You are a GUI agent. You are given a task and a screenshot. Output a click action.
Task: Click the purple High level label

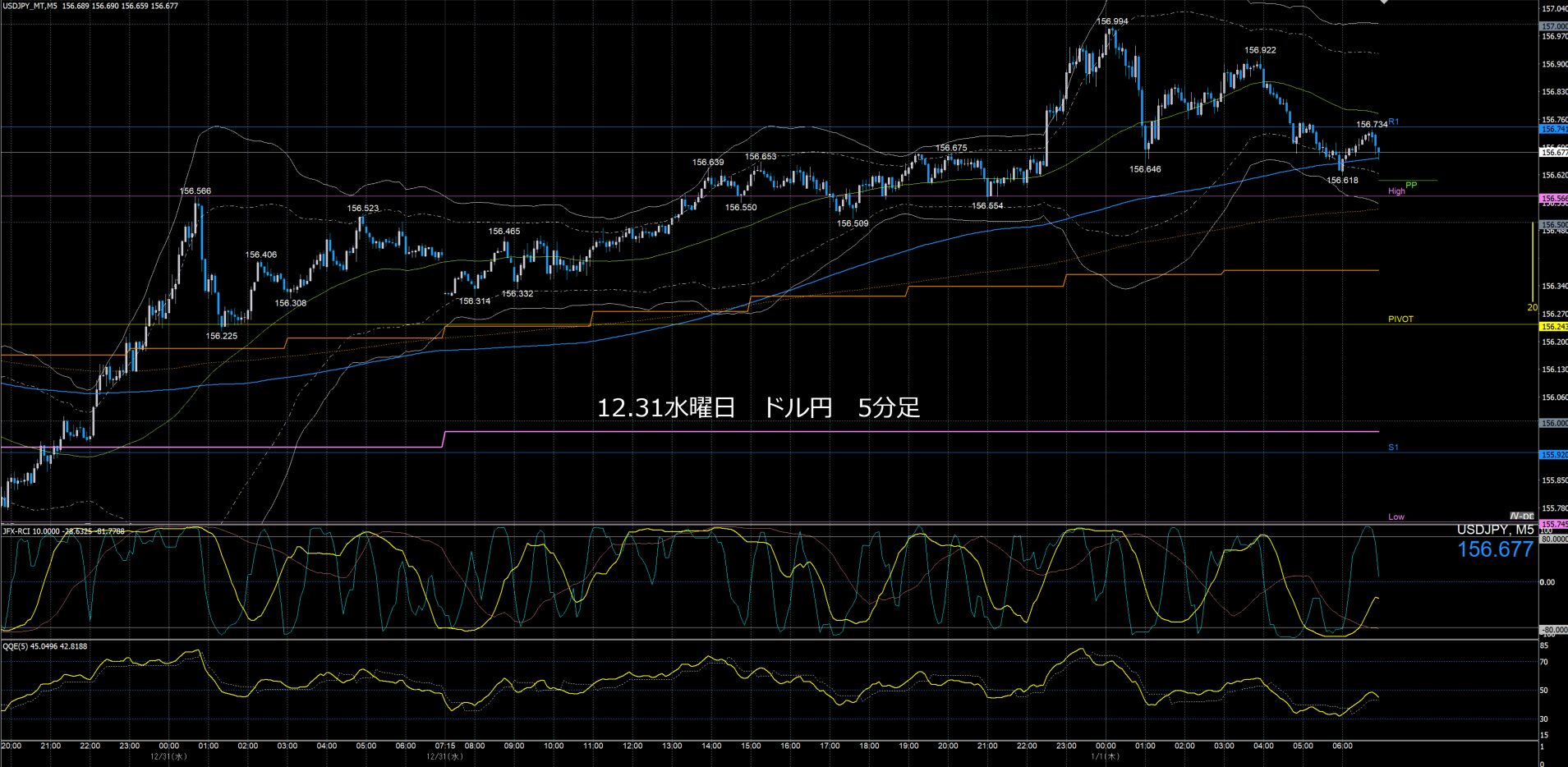coord(1396,191)
